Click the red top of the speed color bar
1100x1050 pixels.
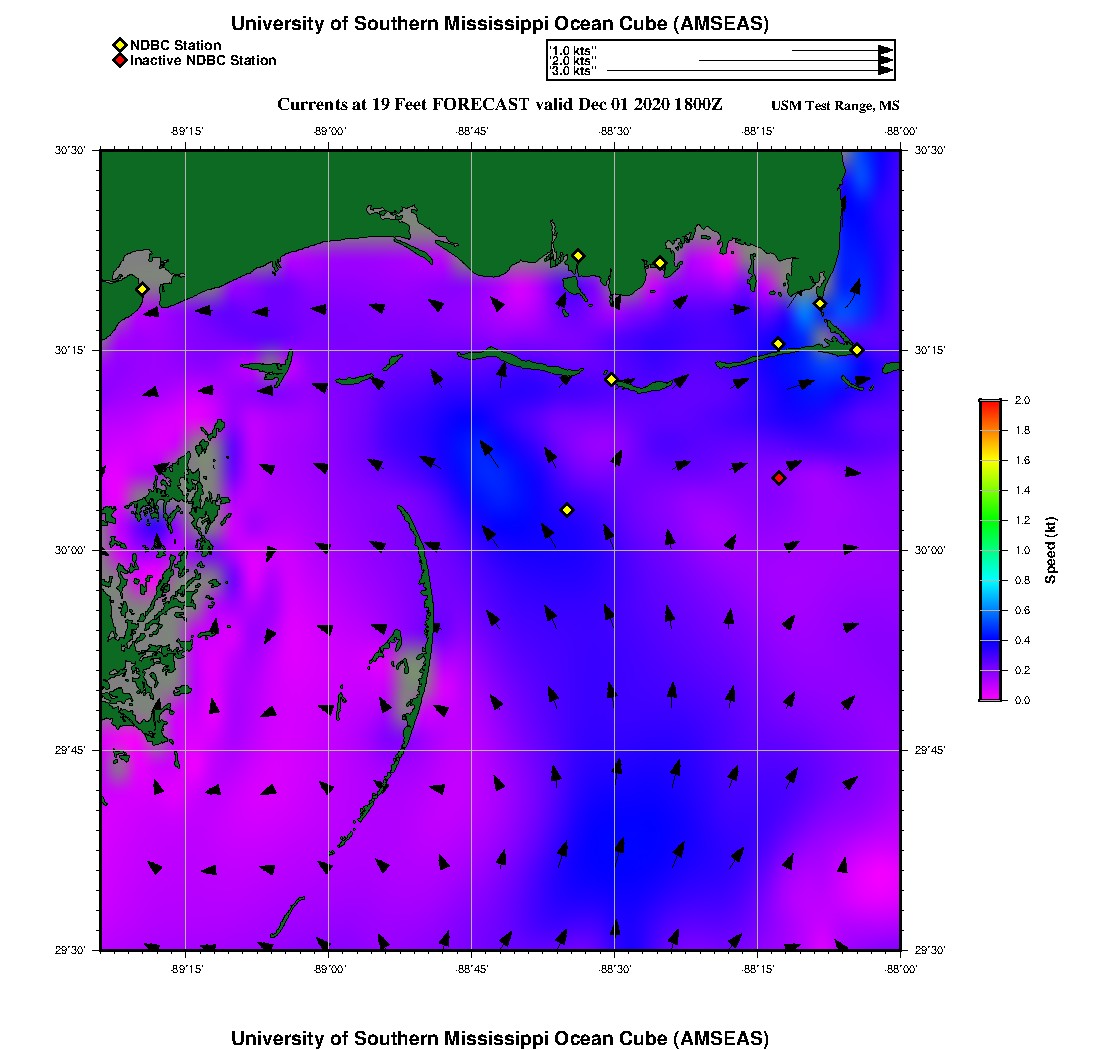[x=989, y=404]
